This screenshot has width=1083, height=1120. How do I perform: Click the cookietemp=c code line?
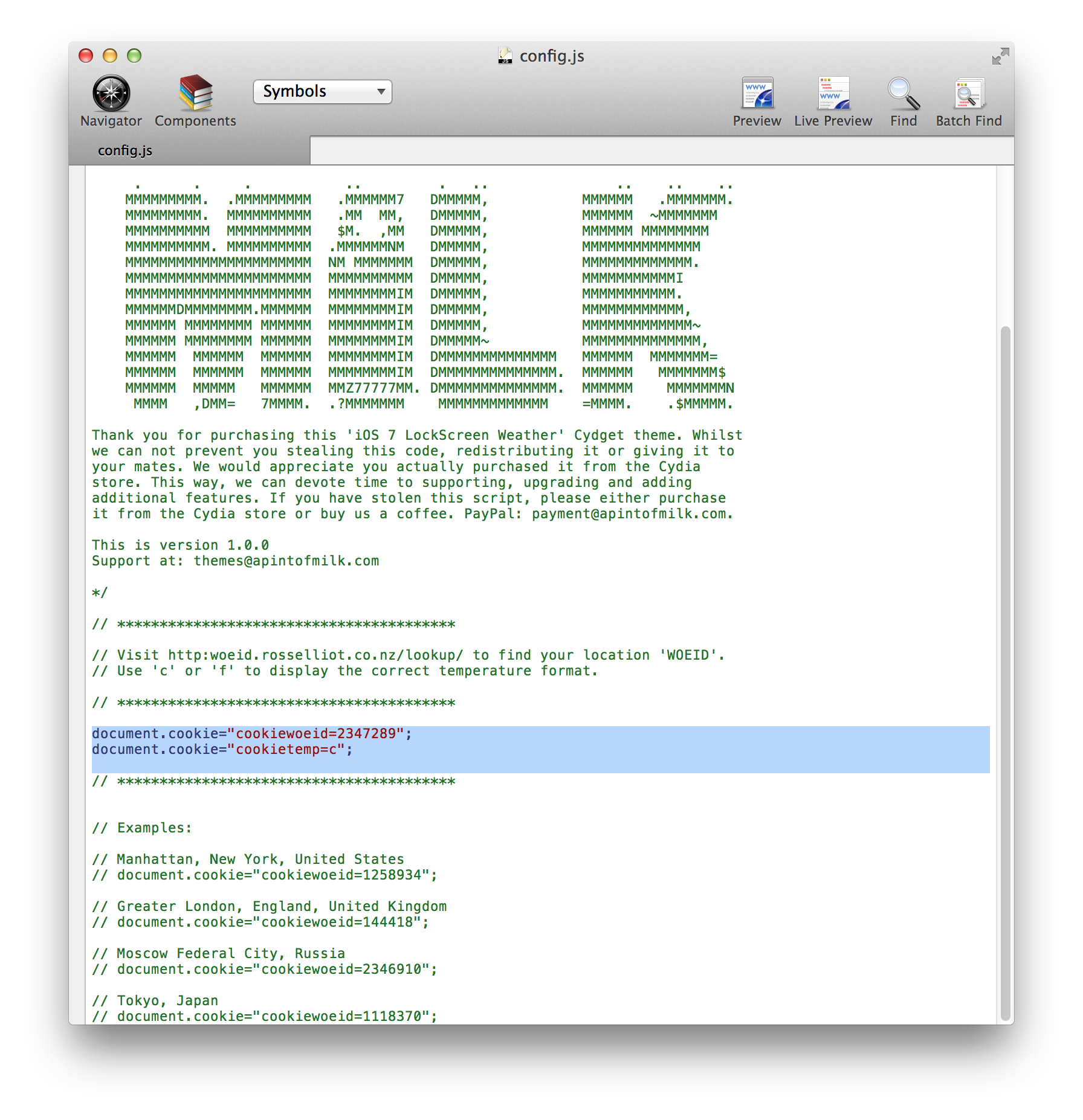[x=222, y=749]
